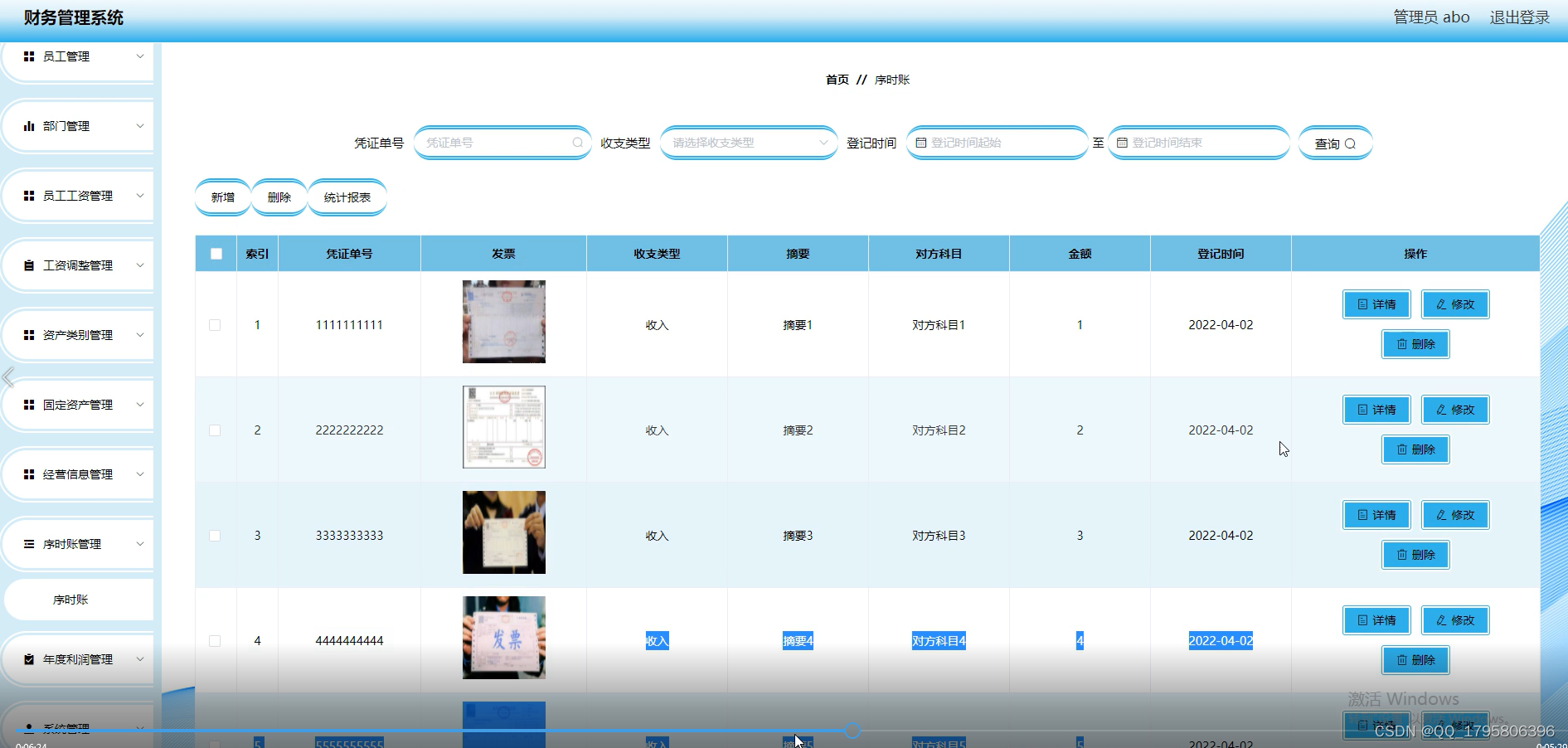Open invoice thumbnail for voucher 1111111111
This screenshot has width=1568, height=748.
(x=504, y=322)
